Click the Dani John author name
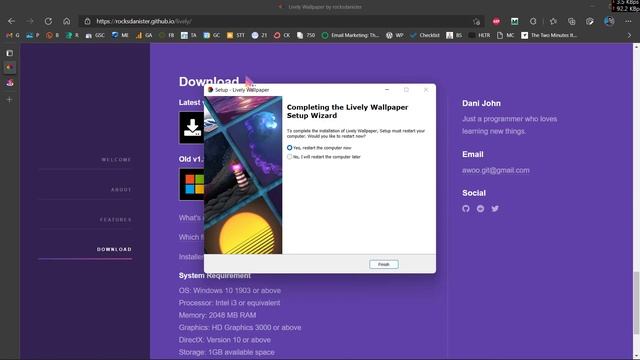 click(x=481, y=103)
